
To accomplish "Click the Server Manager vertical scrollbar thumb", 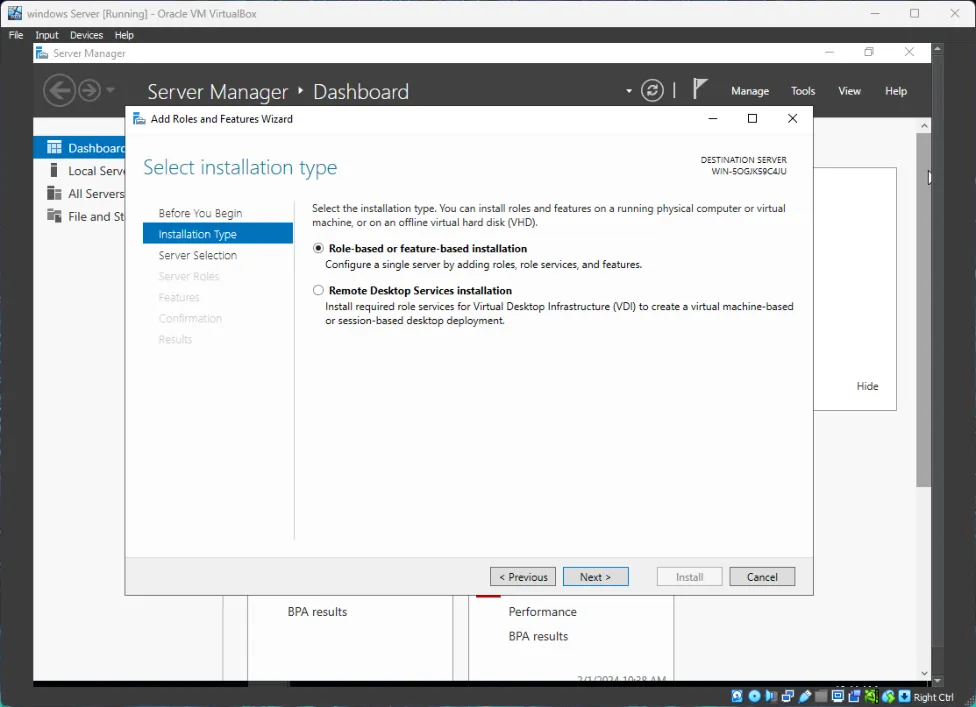I will coord(924,309).
